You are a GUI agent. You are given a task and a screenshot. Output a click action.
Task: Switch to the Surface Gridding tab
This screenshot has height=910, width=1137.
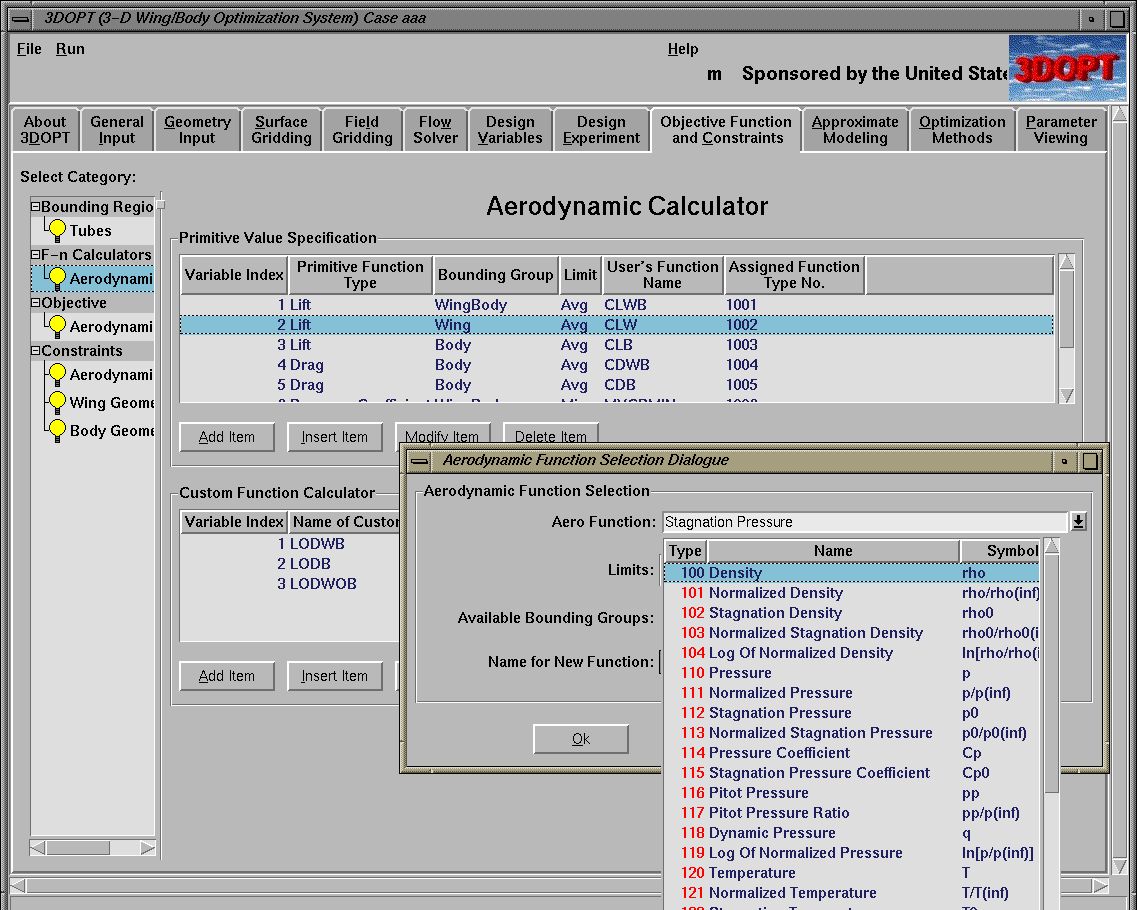[x=281, y=130]
